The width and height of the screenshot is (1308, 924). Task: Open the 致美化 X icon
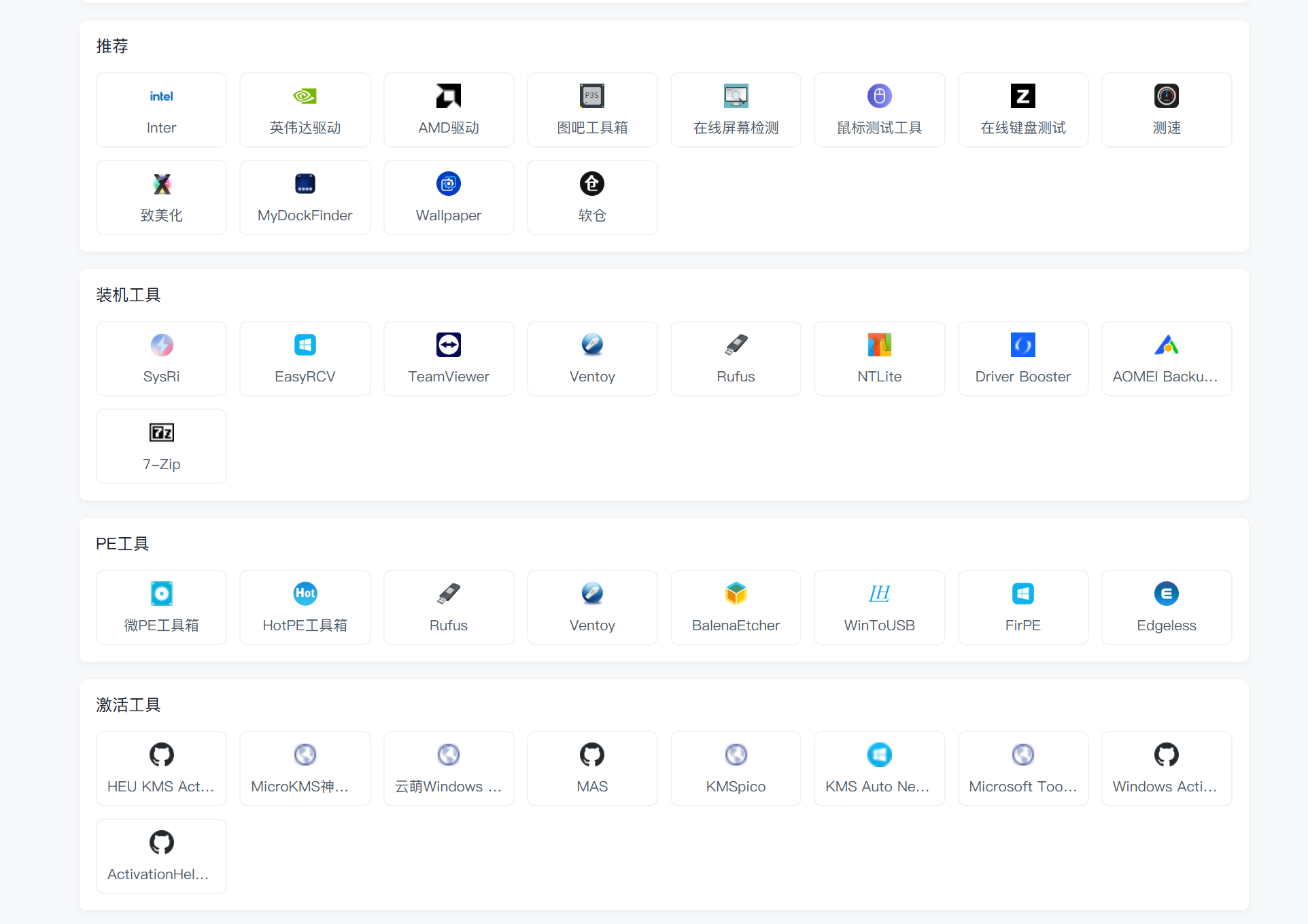click(161, 184)
